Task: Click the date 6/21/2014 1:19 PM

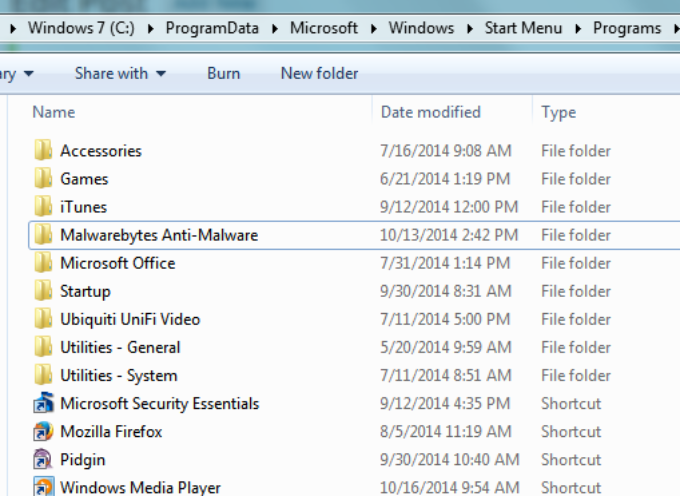Action: click(445, 179)
